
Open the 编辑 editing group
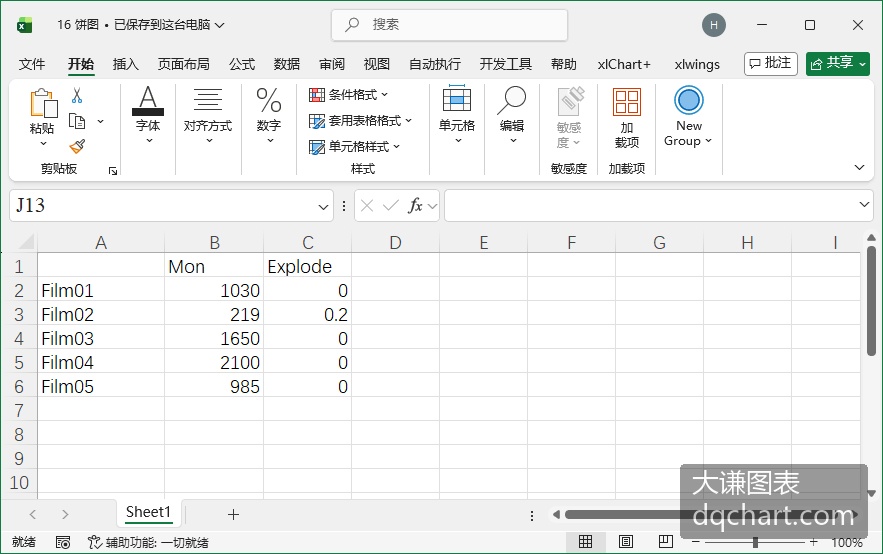click(x=512, y=115)
